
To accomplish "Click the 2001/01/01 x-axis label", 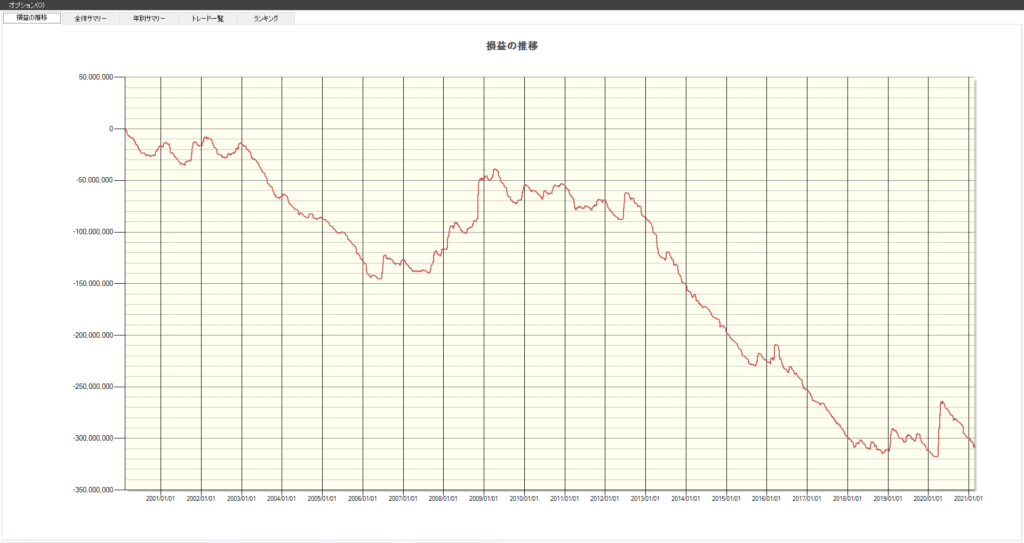I will 161,499.
